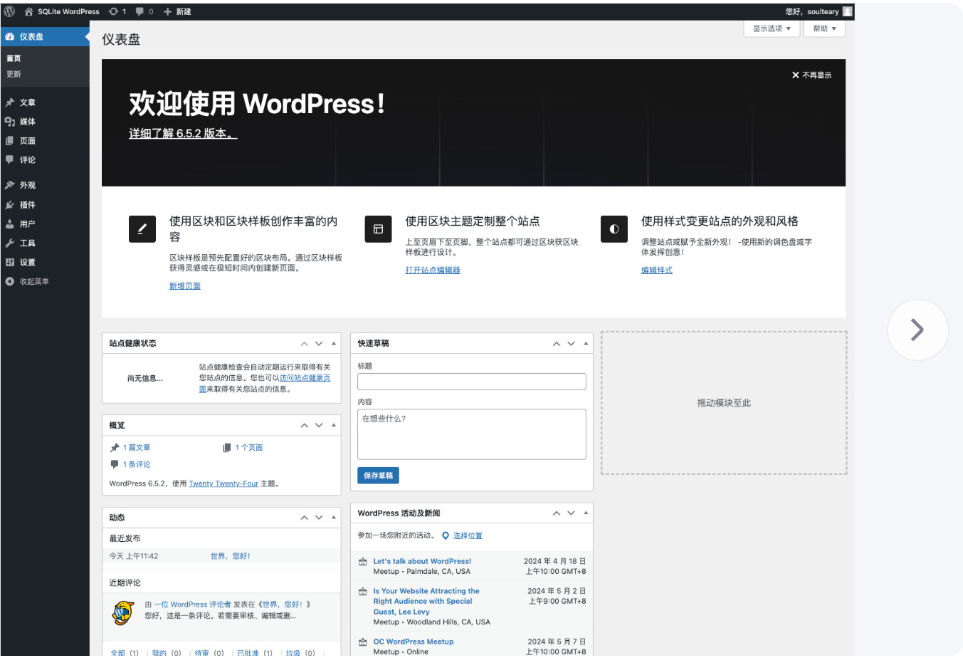963x656 pixels.
Task: Move the WordPress 活动及新闻 widget up
Action: [x=556, y=513]
